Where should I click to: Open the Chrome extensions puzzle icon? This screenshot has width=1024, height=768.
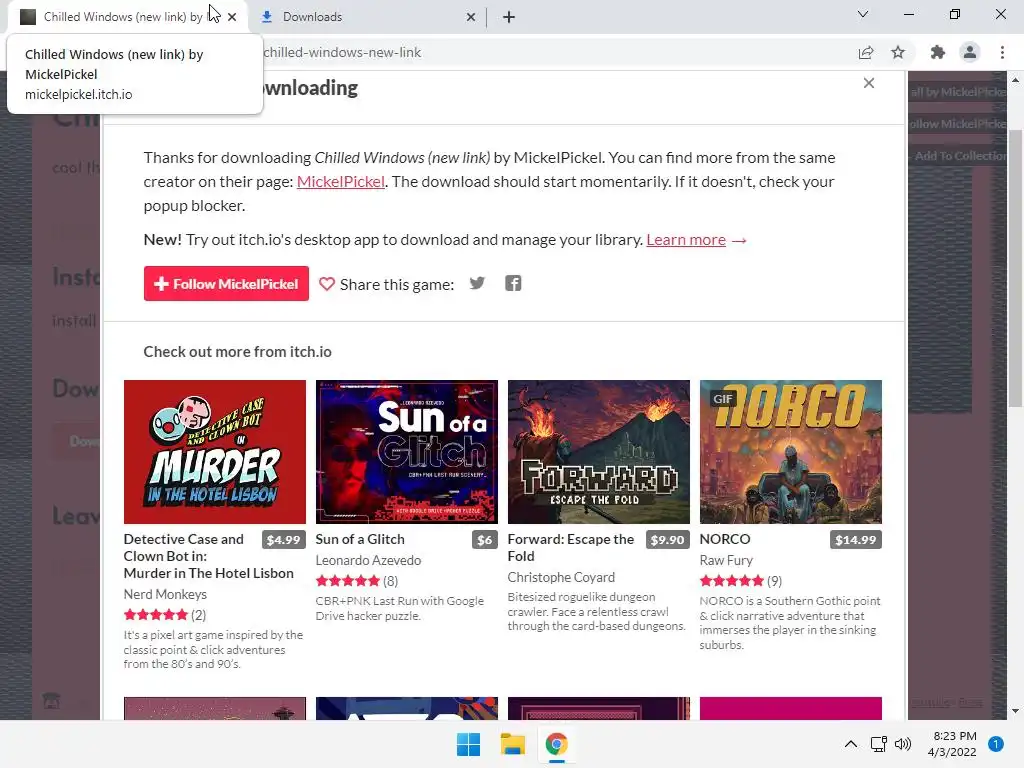[938, 52]
